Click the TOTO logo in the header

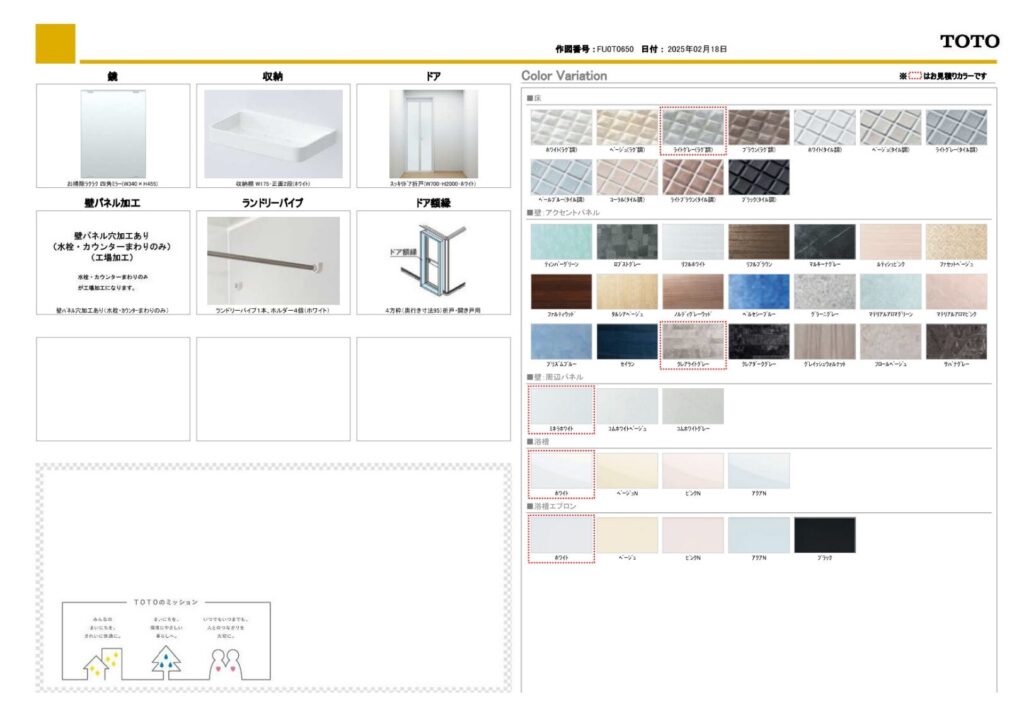[x=969, y=41]
